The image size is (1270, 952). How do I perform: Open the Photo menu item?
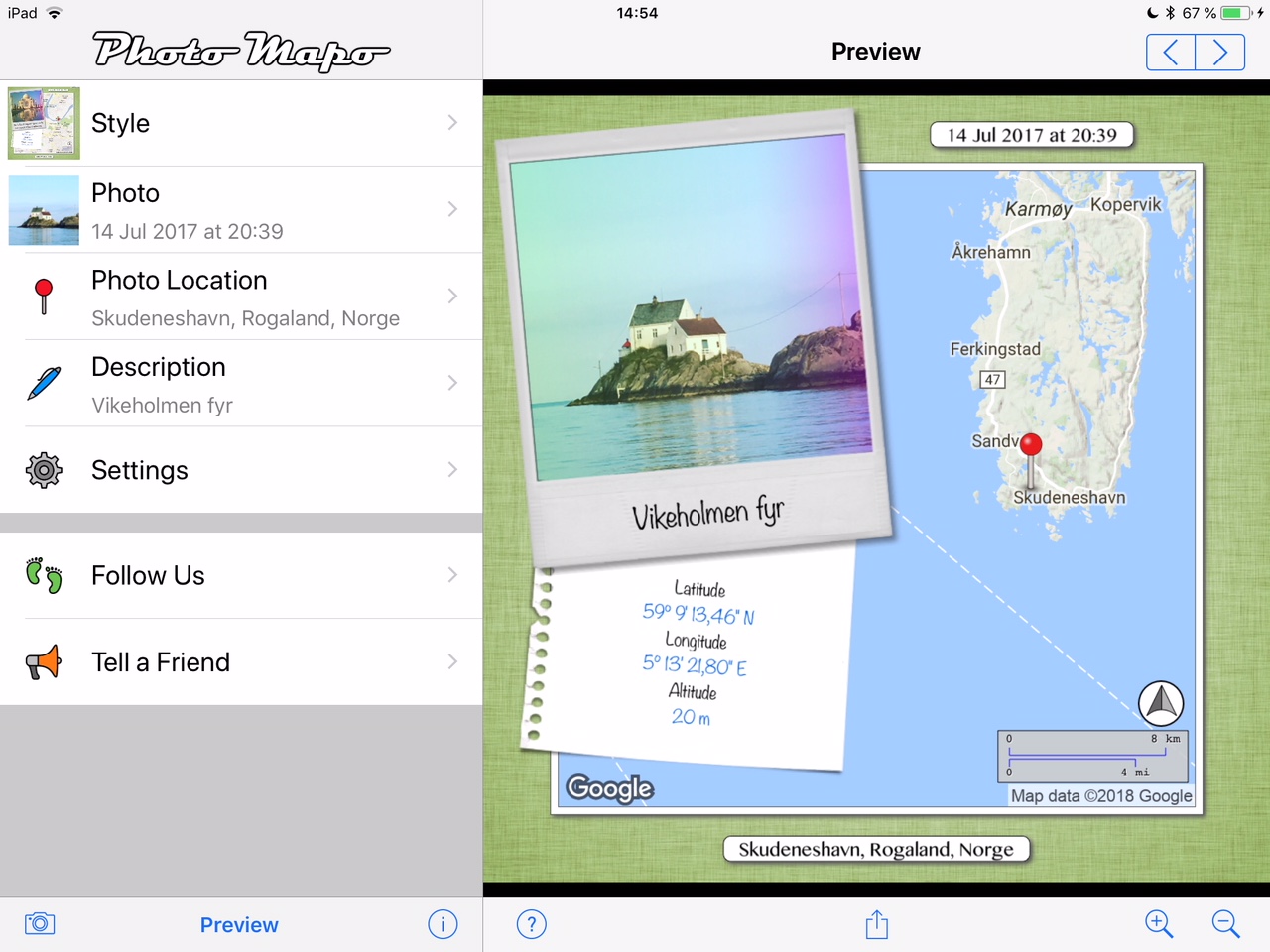point(241,210)
